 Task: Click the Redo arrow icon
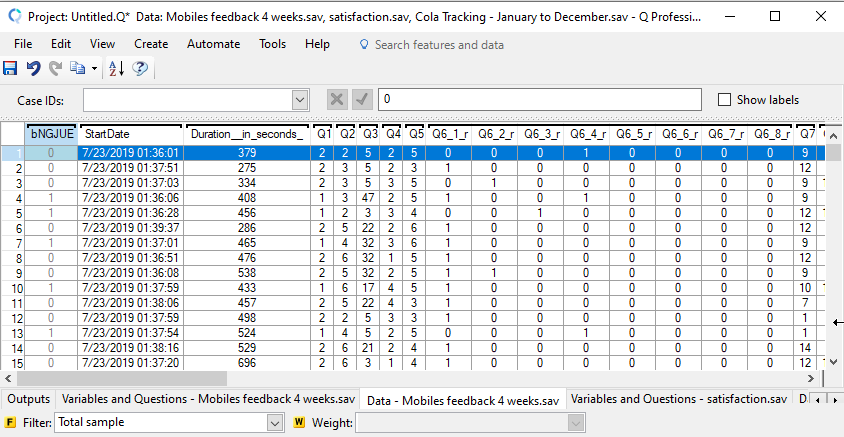55,68
